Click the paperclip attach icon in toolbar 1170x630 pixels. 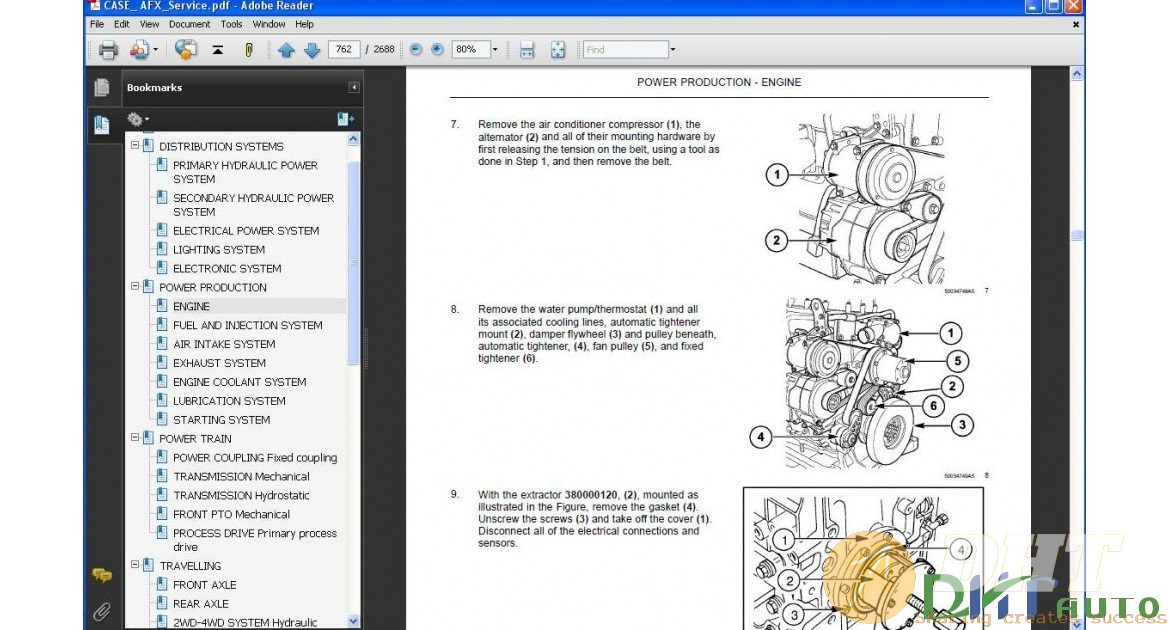248,50
